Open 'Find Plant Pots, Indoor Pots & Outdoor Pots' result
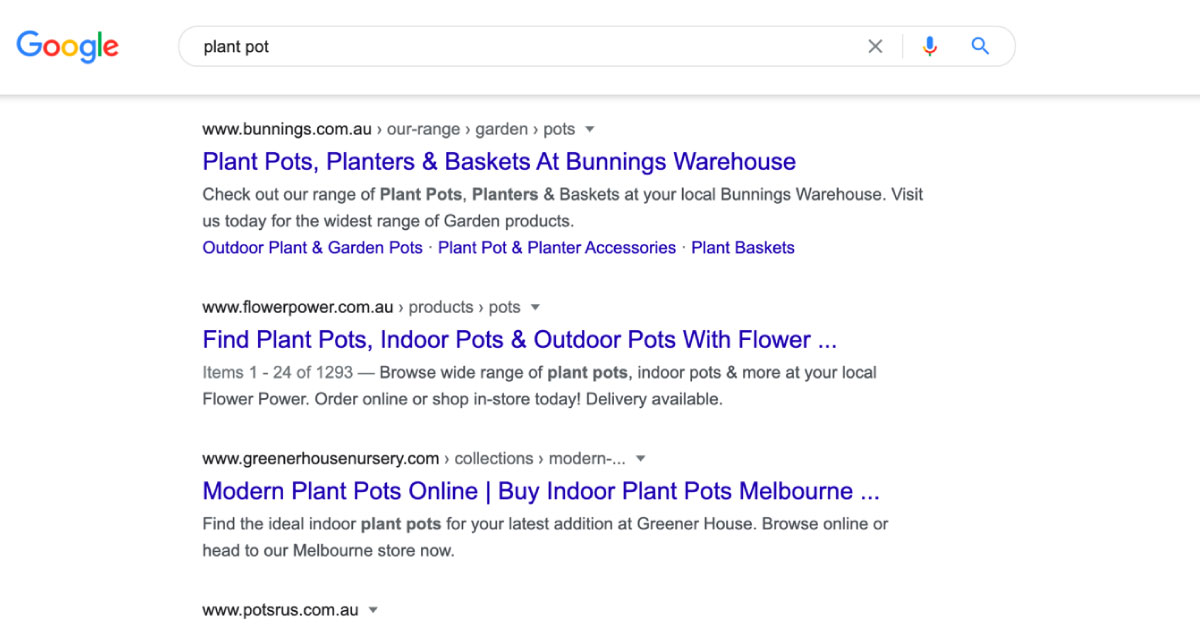The height and width of the screenshot is (630, 1200). pyautogui.click(x=520, y=340)
